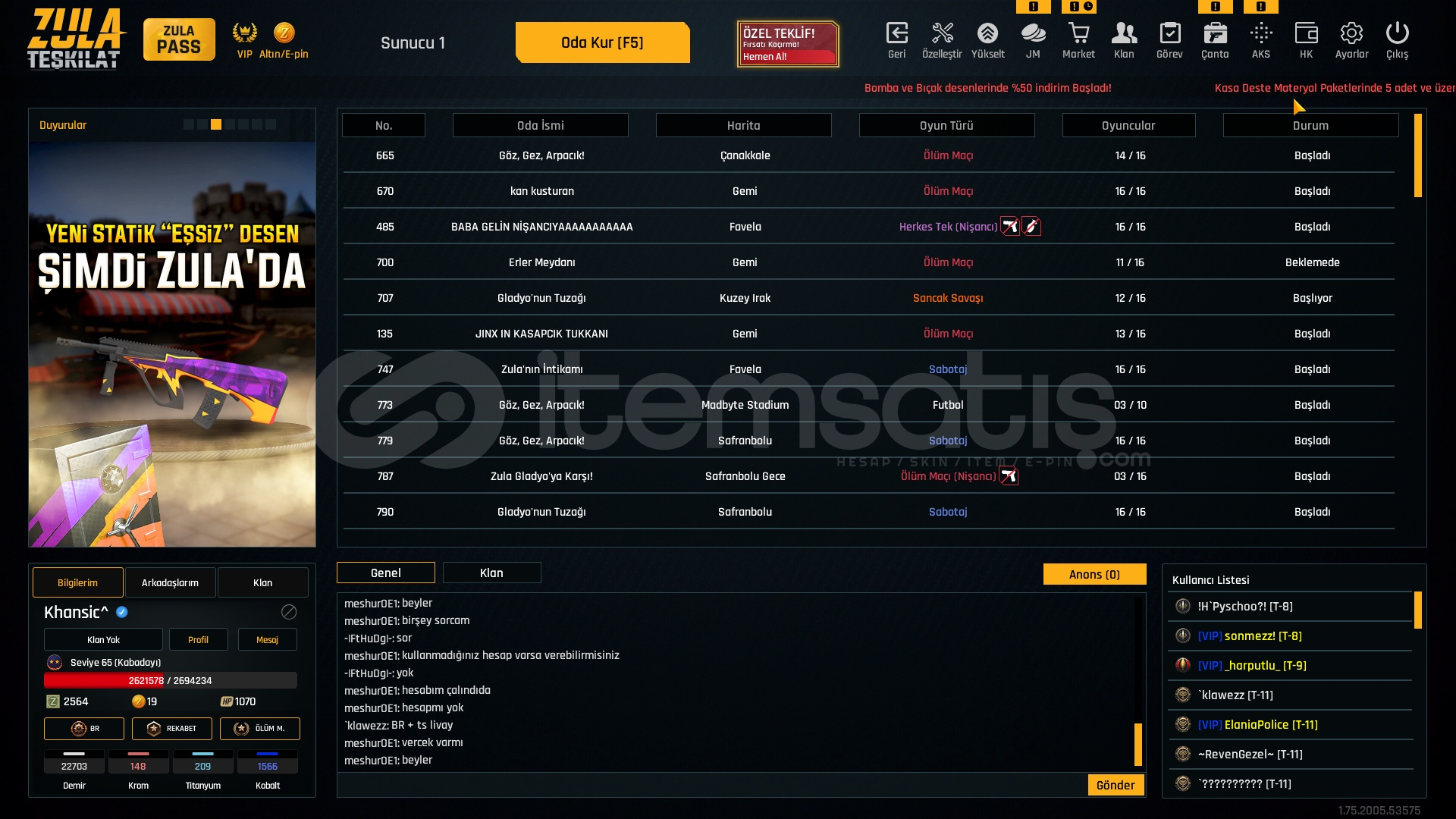Sort rooms by Oyun Türü header

(x=947, y=125)
